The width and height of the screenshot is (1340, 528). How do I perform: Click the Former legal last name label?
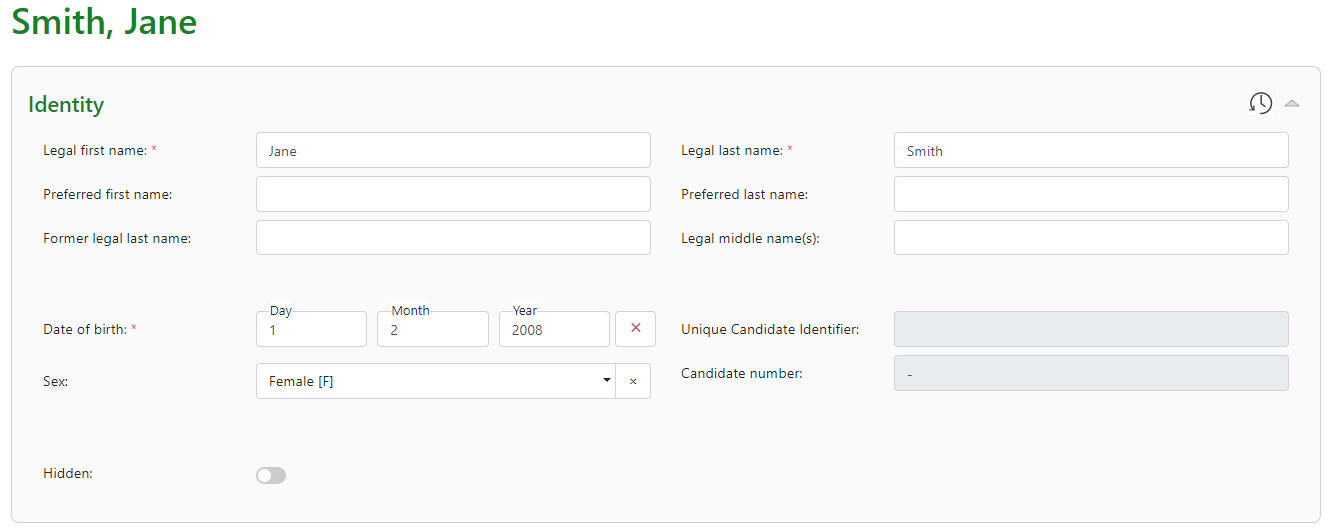(x=117, y=238)
